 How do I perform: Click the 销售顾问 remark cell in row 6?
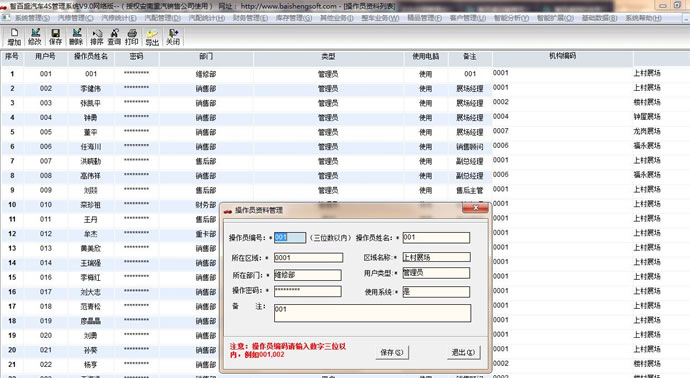[x=470, y=147]
